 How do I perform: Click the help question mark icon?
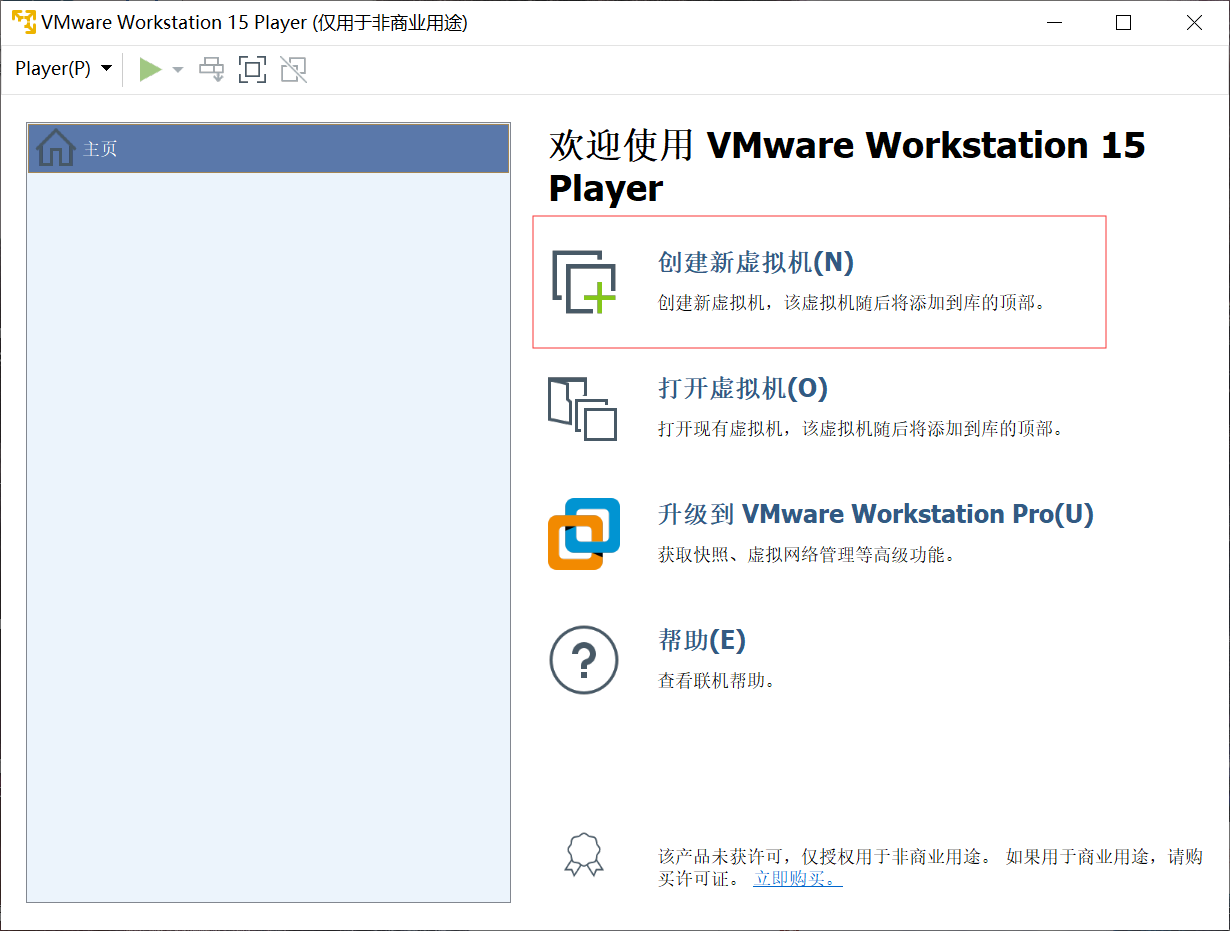[584, 660]
